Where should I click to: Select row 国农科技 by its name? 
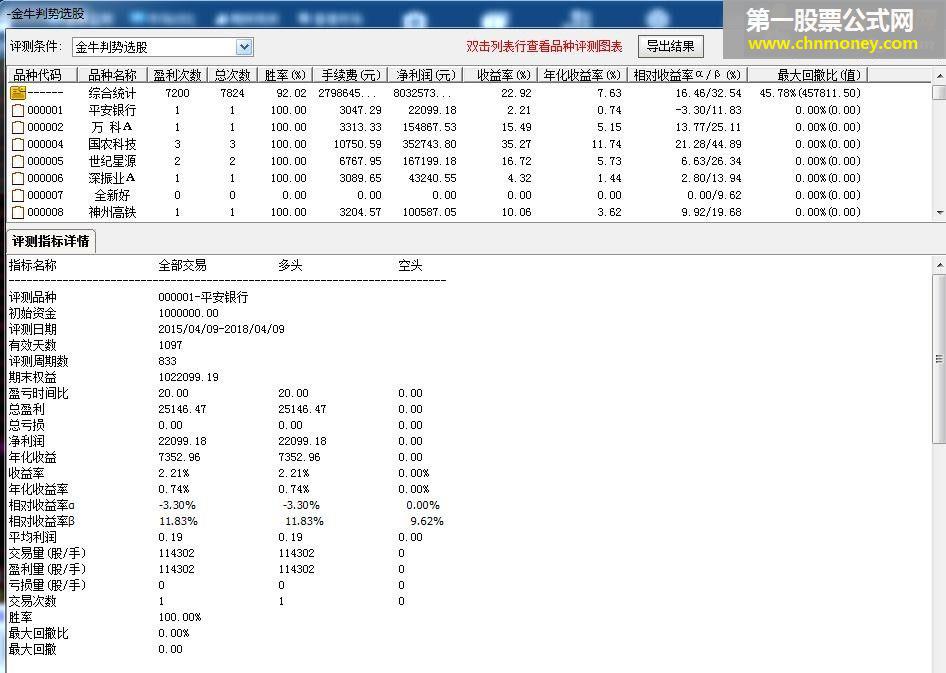(x=112, y=144)
